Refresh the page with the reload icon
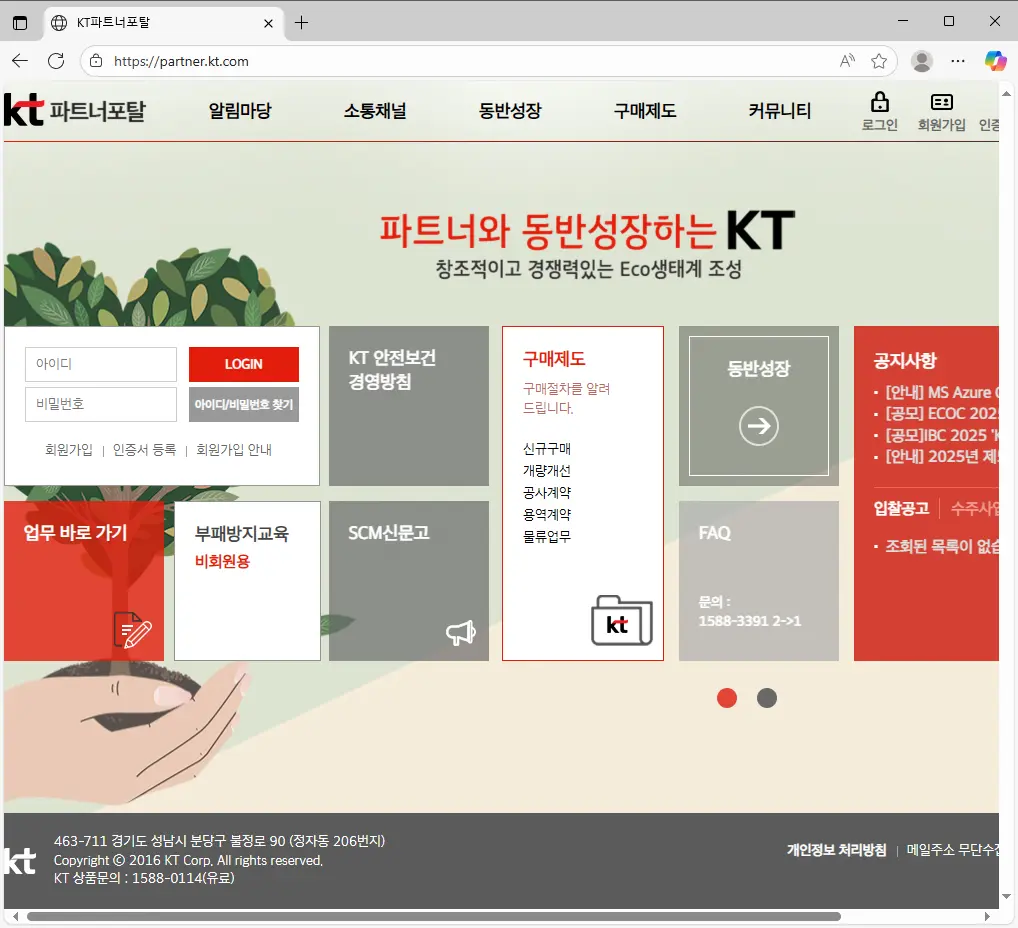Screen dimensions: 1018x928 point(56,61)
